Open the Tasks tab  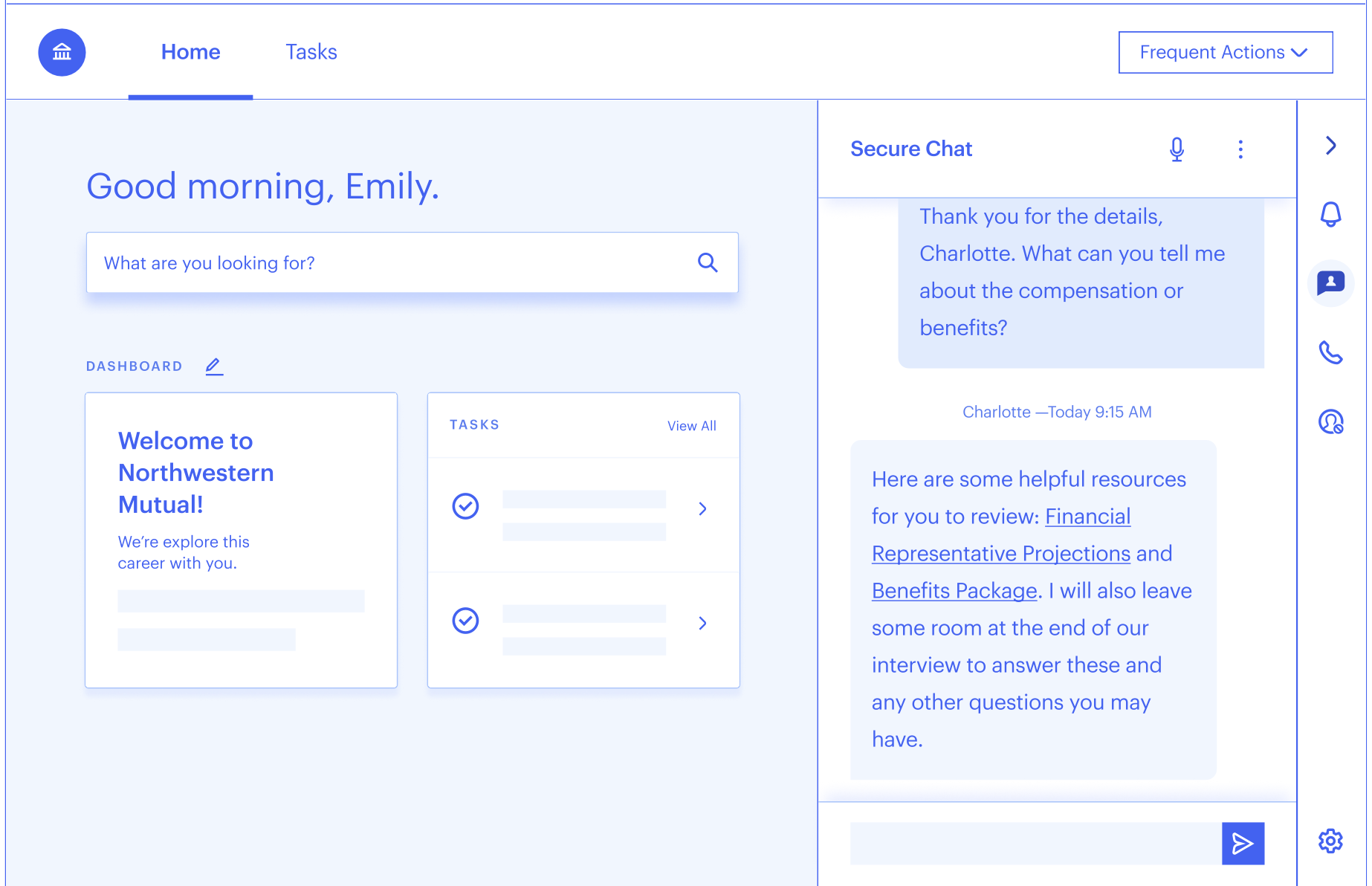click(311, 52)
